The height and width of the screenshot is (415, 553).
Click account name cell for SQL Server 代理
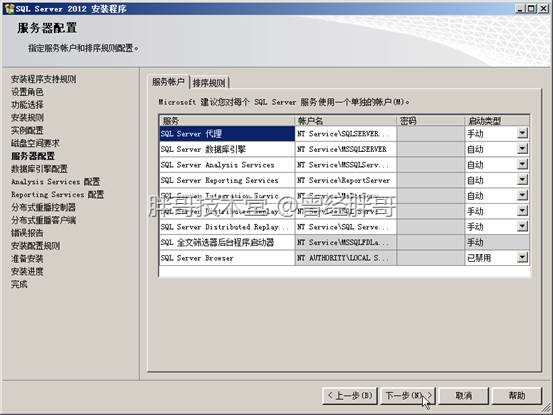(346, 134)
